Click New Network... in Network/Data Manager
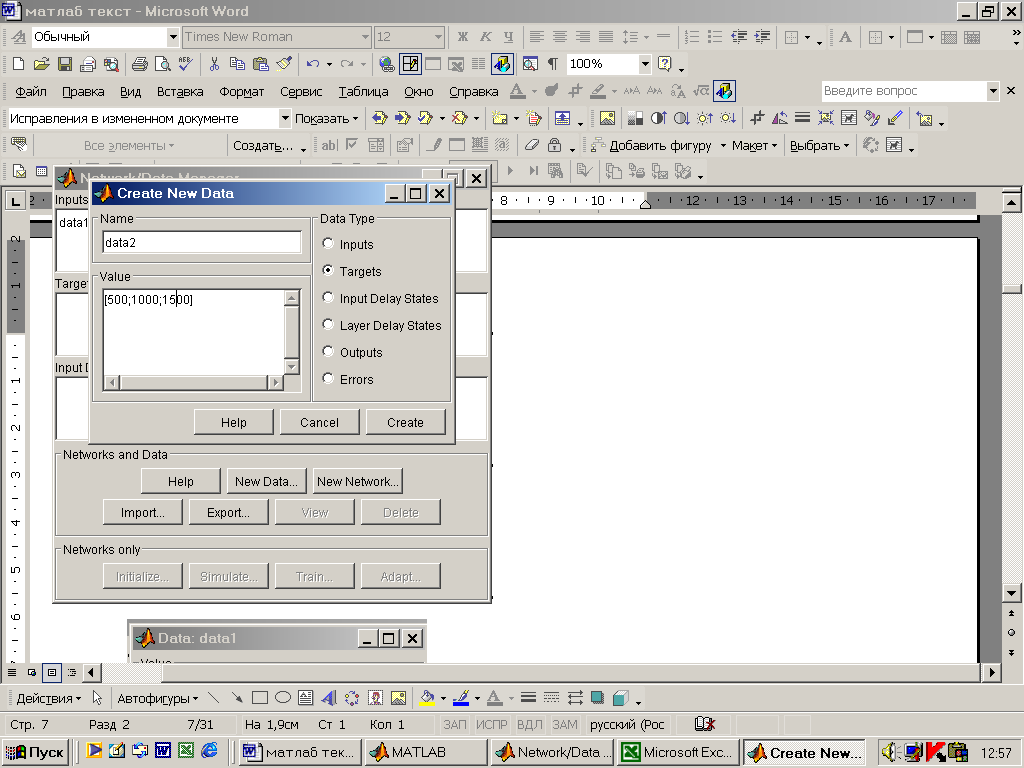 pyautogui.click(x=357, y=481)
